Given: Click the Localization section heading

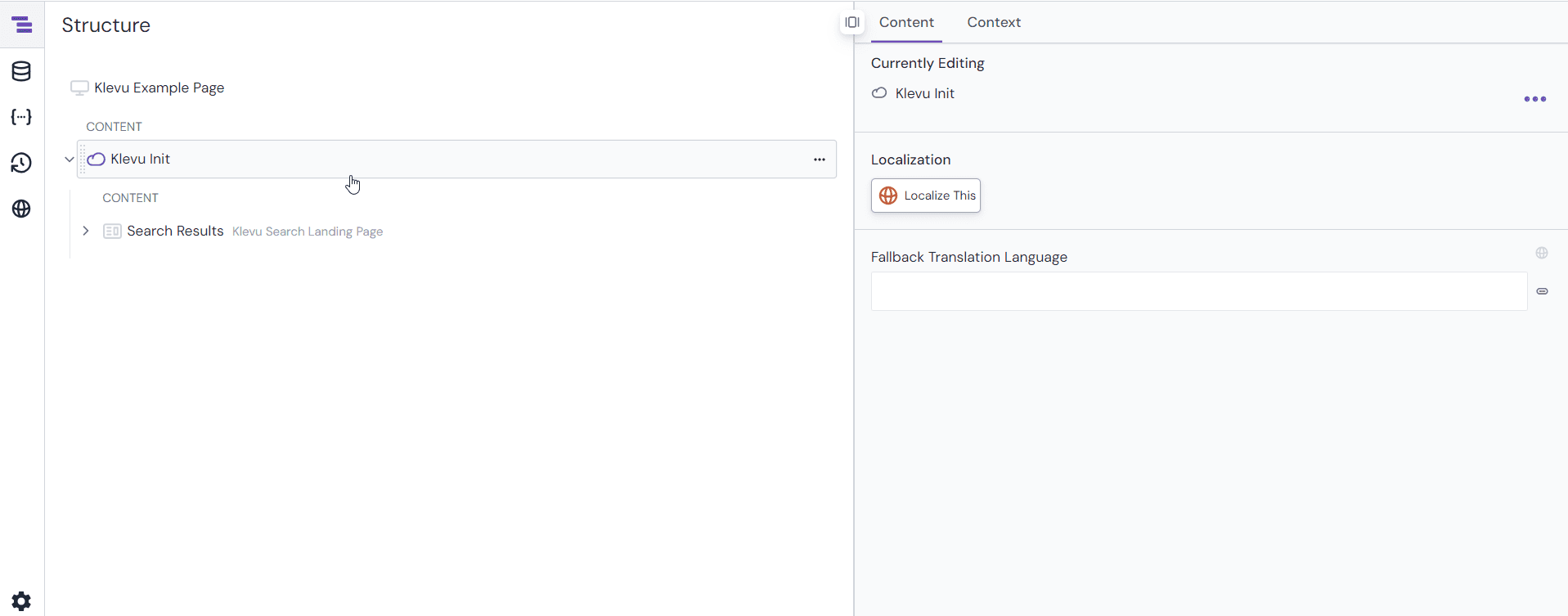Looking at the screenshot, I should tap(911, 160).
